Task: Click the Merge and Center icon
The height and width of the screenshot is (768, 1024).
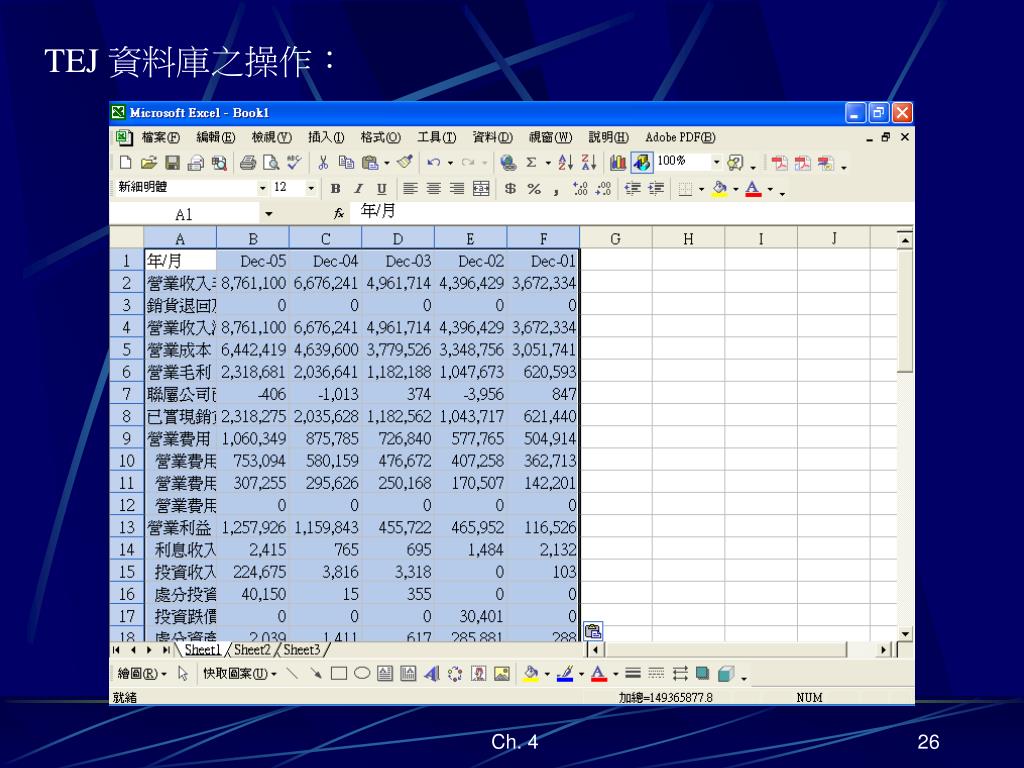Action: tap(481, 189)
